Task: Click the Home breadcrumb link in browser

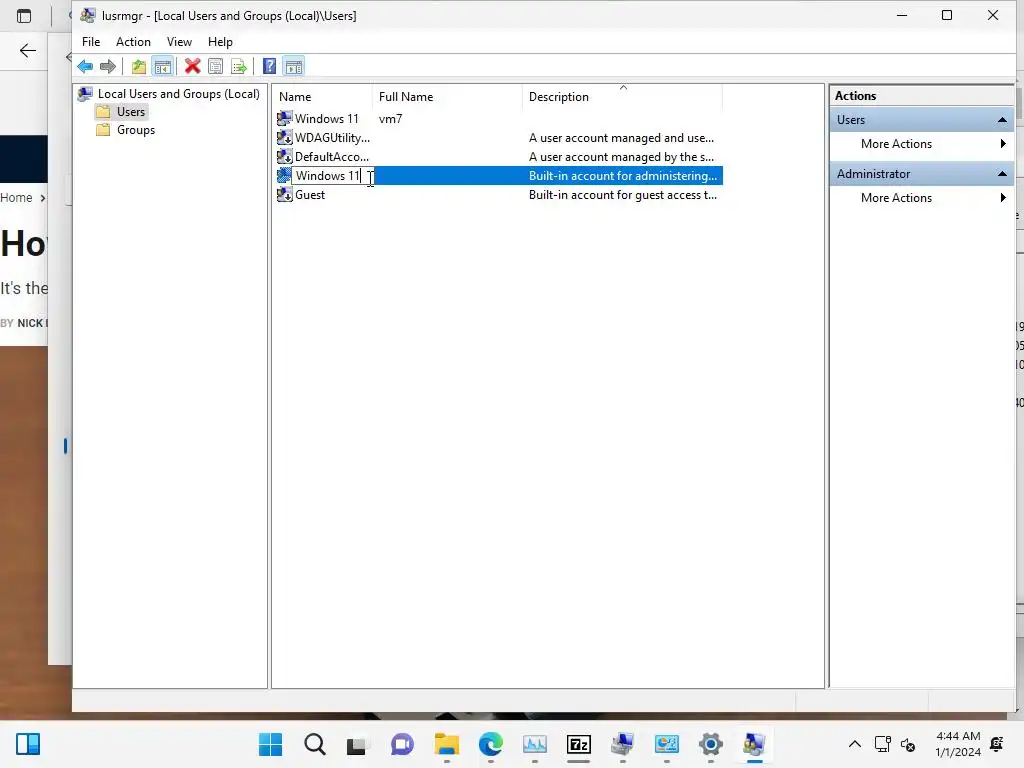Action: coord(16,197)
